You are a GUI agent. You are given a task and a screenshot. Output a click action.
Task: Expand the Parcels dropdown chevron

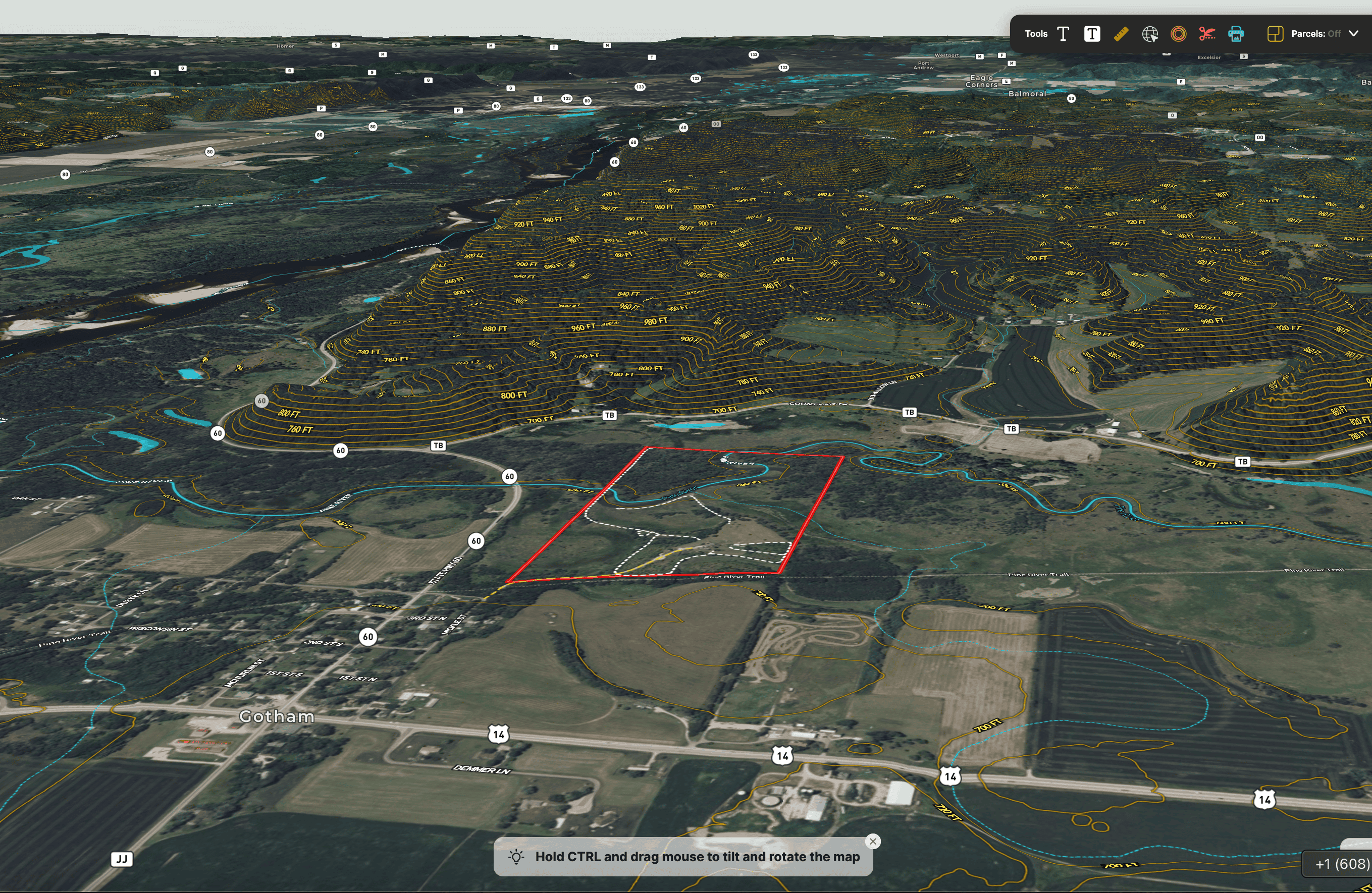point(1353,34)
